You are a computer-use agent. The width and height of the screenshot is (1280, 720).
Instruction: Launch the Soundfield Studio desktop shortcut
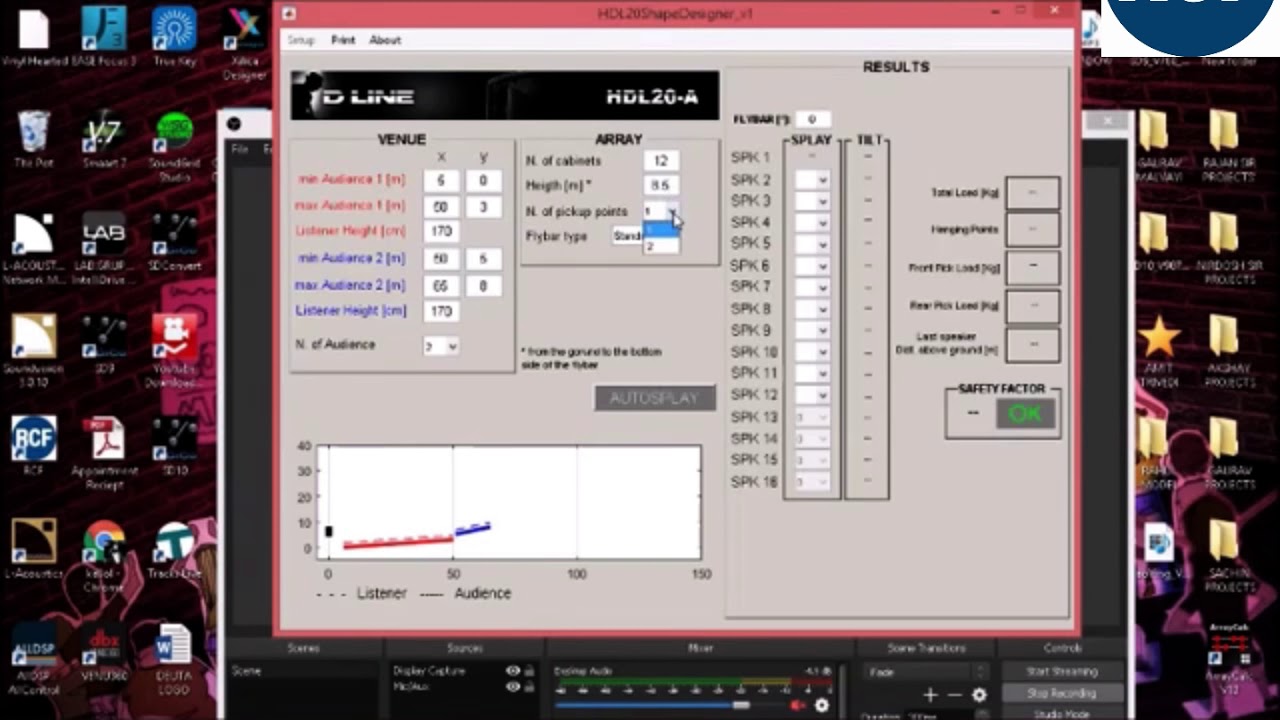pos(175,146)
